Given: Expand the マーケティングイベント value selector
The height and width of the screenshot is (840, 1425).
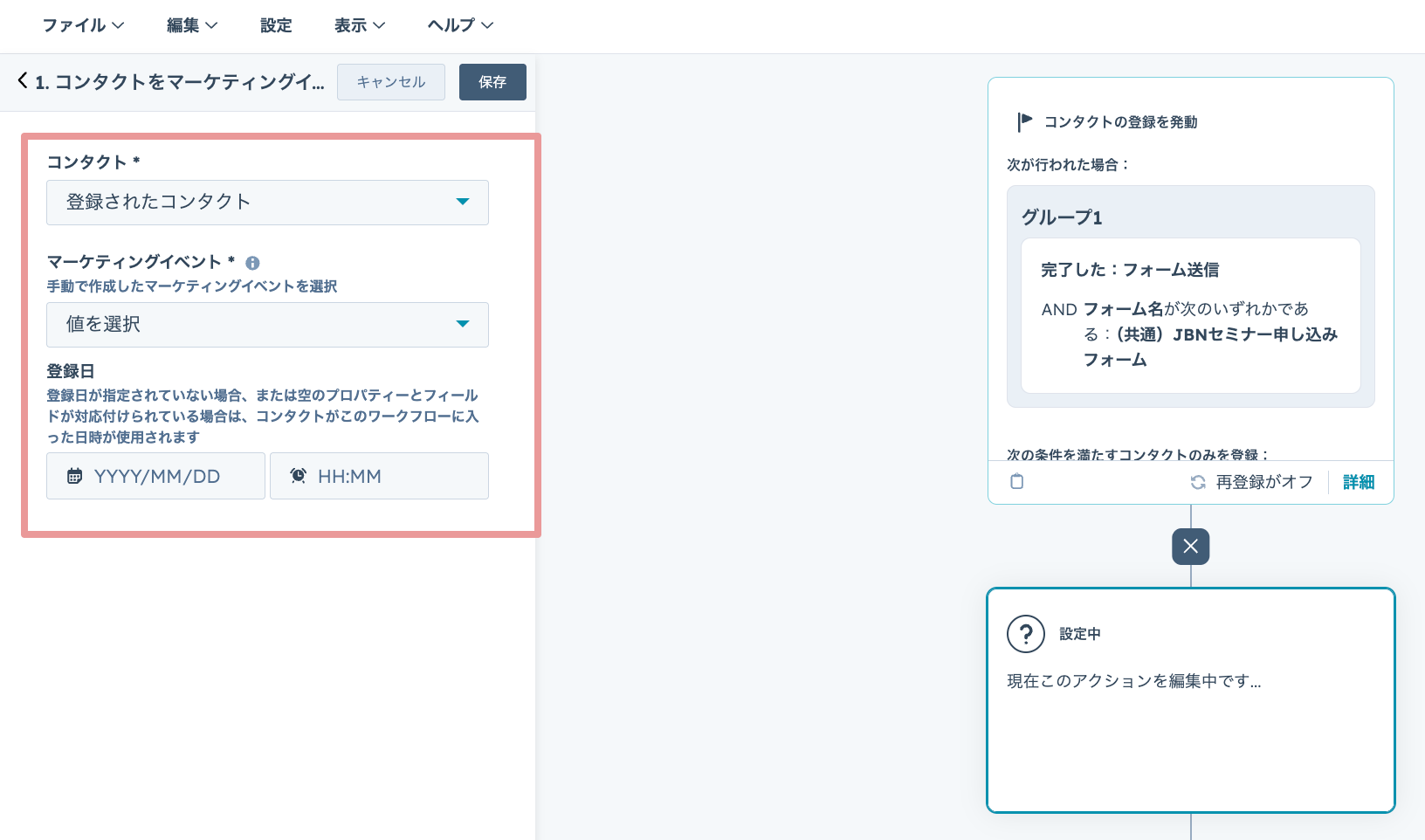Looking at the screenshot, I should pyautogui.click(x=267, y=325).
